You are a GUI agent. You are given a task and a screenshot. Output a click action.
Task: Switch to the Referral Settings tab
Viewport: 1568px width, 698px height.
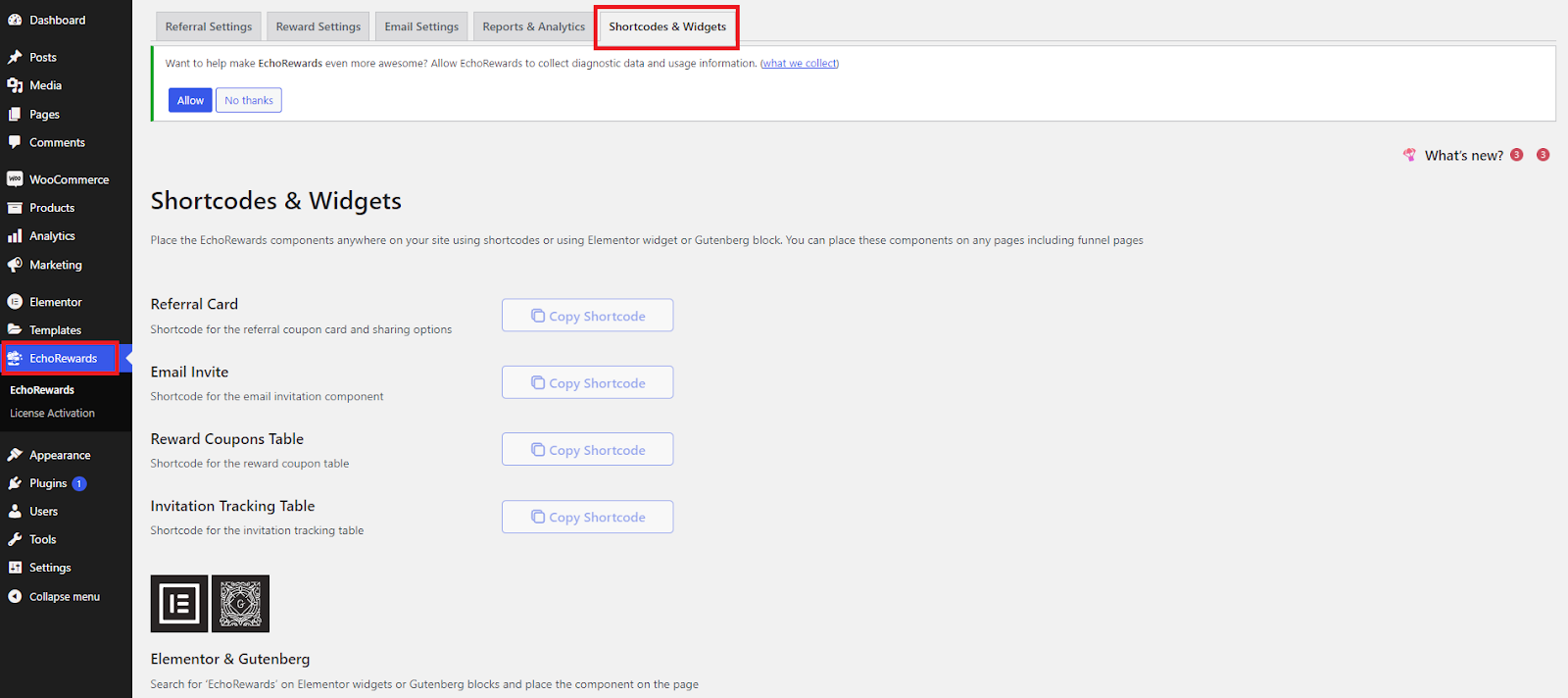(209, 26)
